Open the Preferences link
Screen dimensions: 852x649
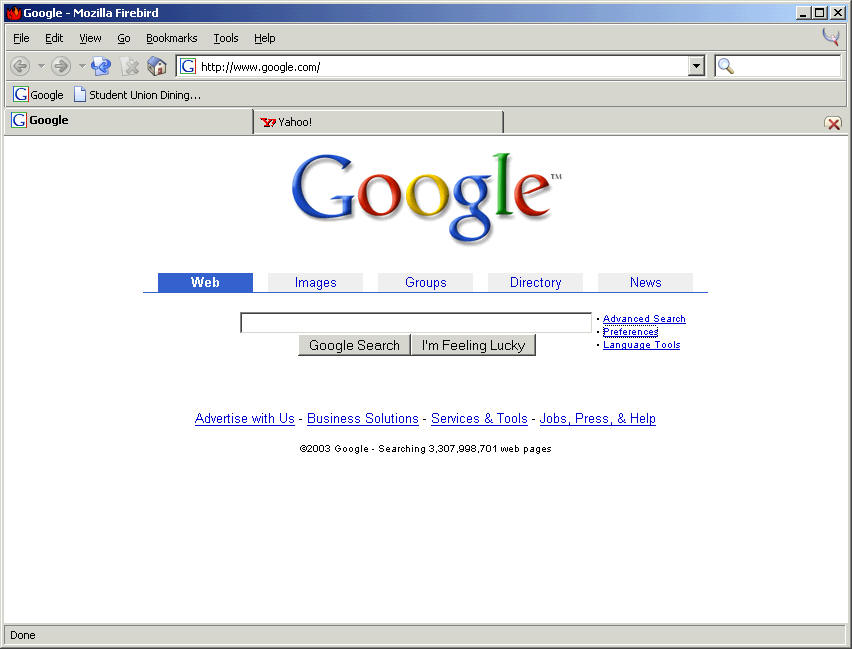630,332
